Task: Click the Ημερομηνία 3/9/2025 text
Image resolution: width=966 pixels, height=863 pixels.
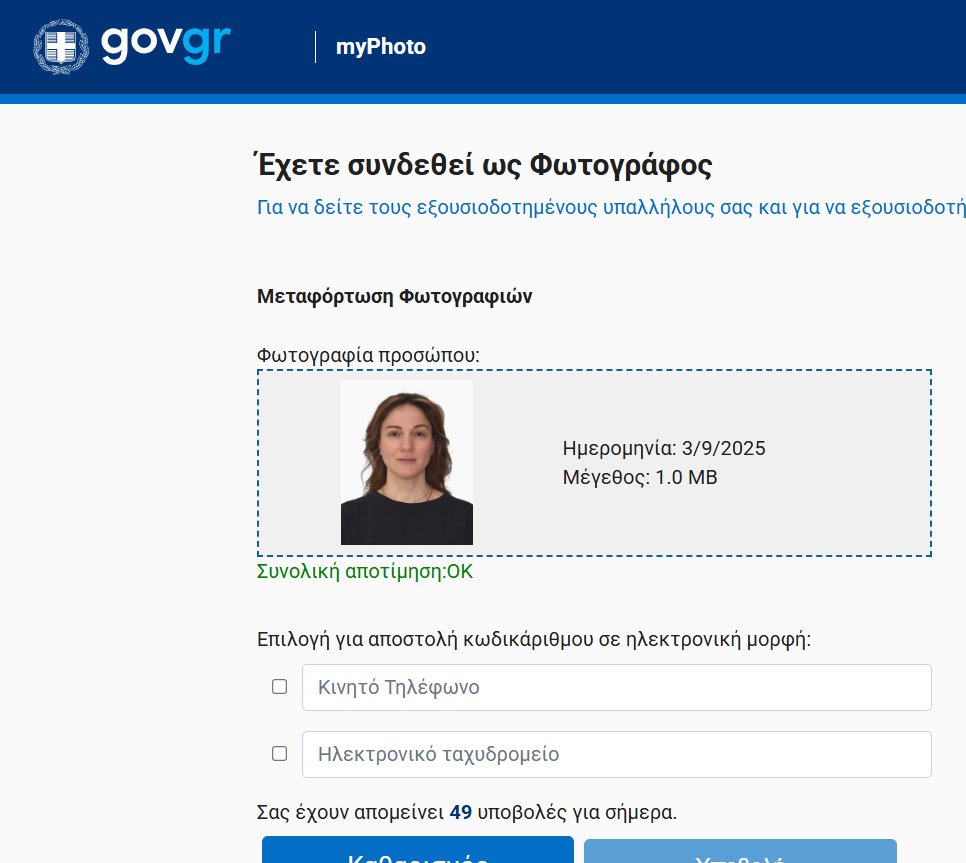Action: point(664,448)
